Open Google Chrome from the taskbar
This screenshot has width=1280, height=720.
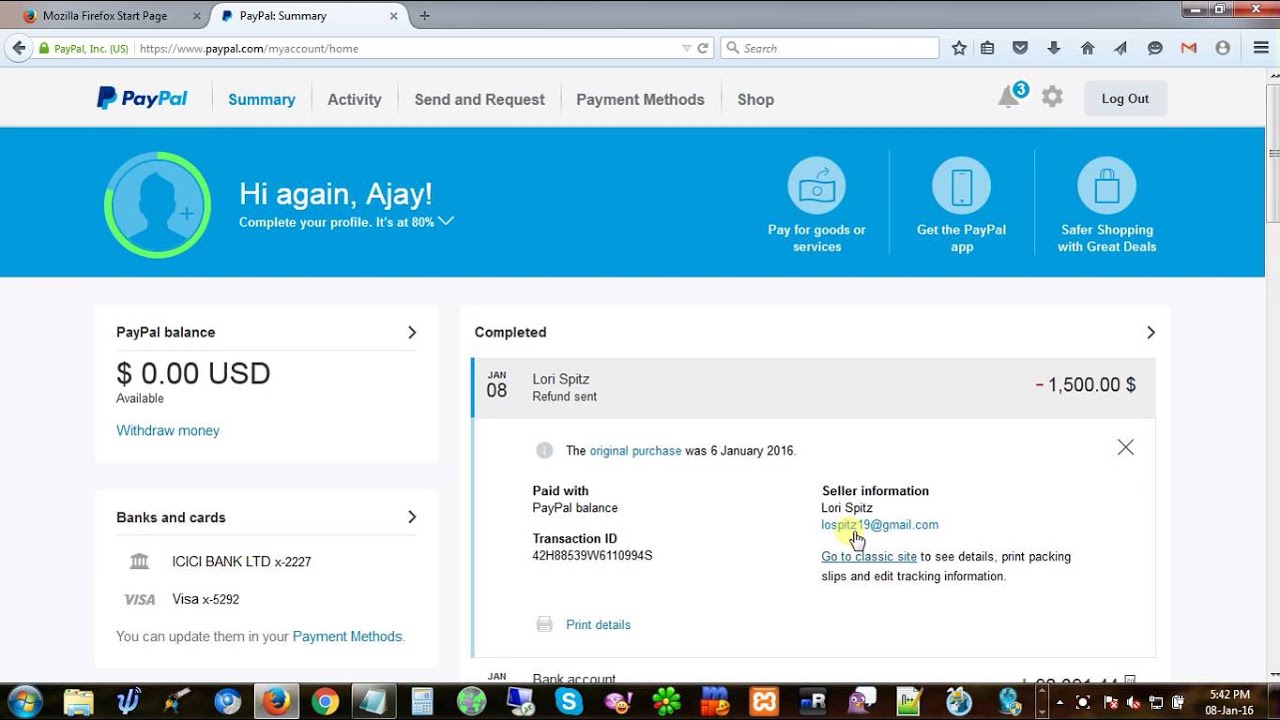tap(324, 701)
